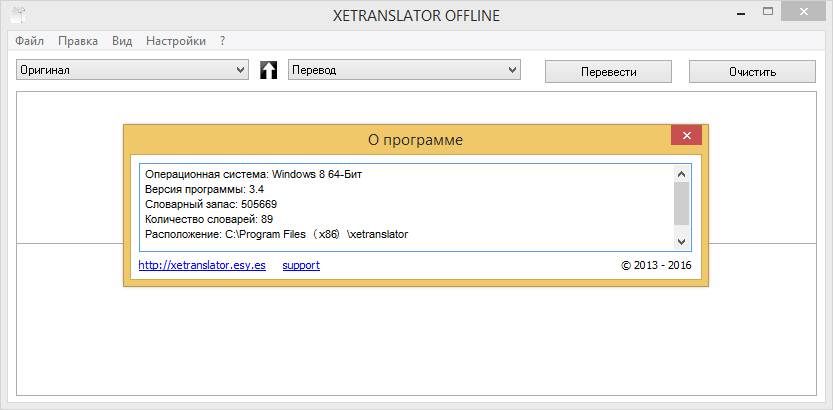Click the info box scrollbar thumb
The height and width of the screenshot is (410, 833).
(x=682, y=204)
